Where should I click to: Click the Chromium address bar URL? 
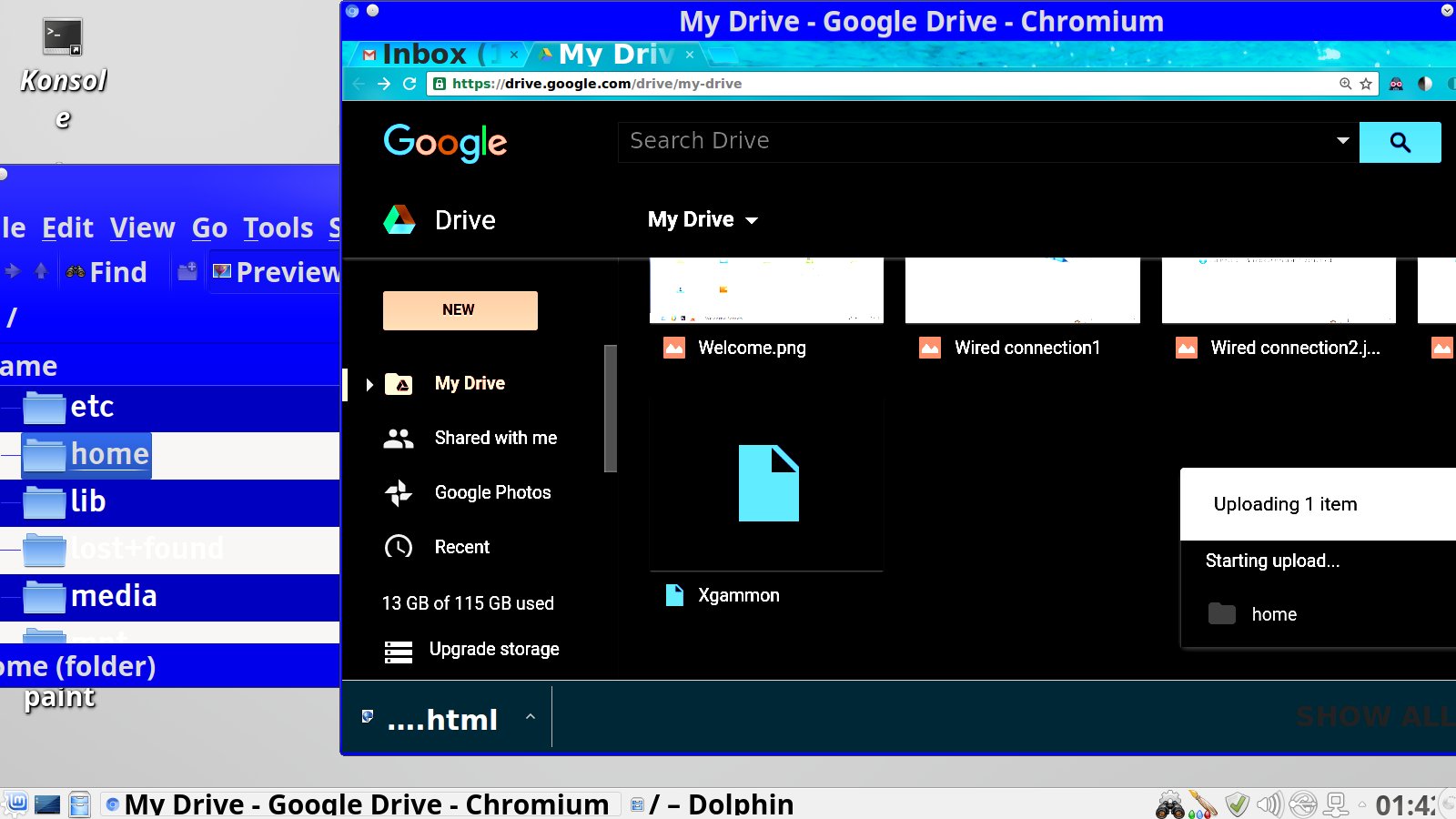597,84
